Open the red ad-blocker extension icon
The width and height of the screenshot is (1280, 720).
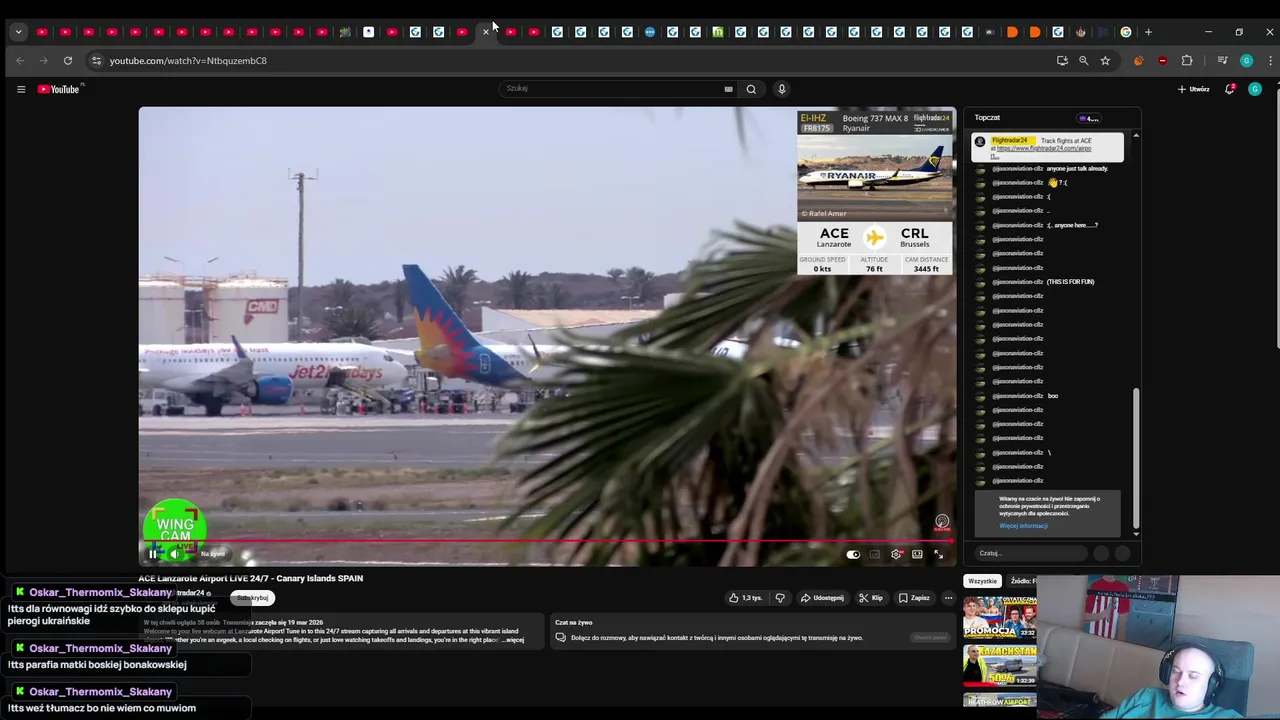point(1162,61)
